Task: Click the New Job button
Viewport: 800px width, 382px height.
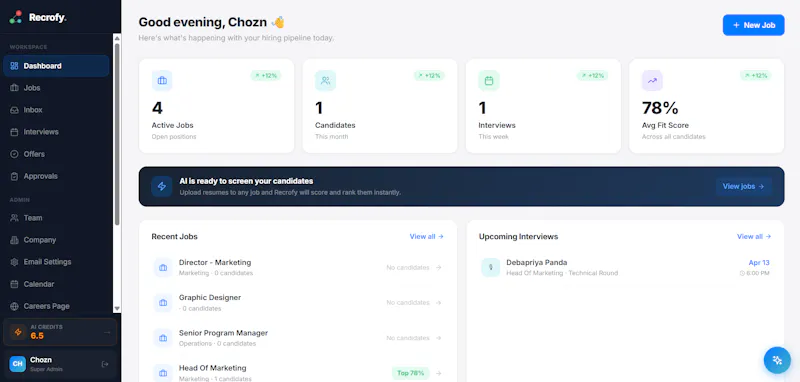Action: click(x=754, y=25)
